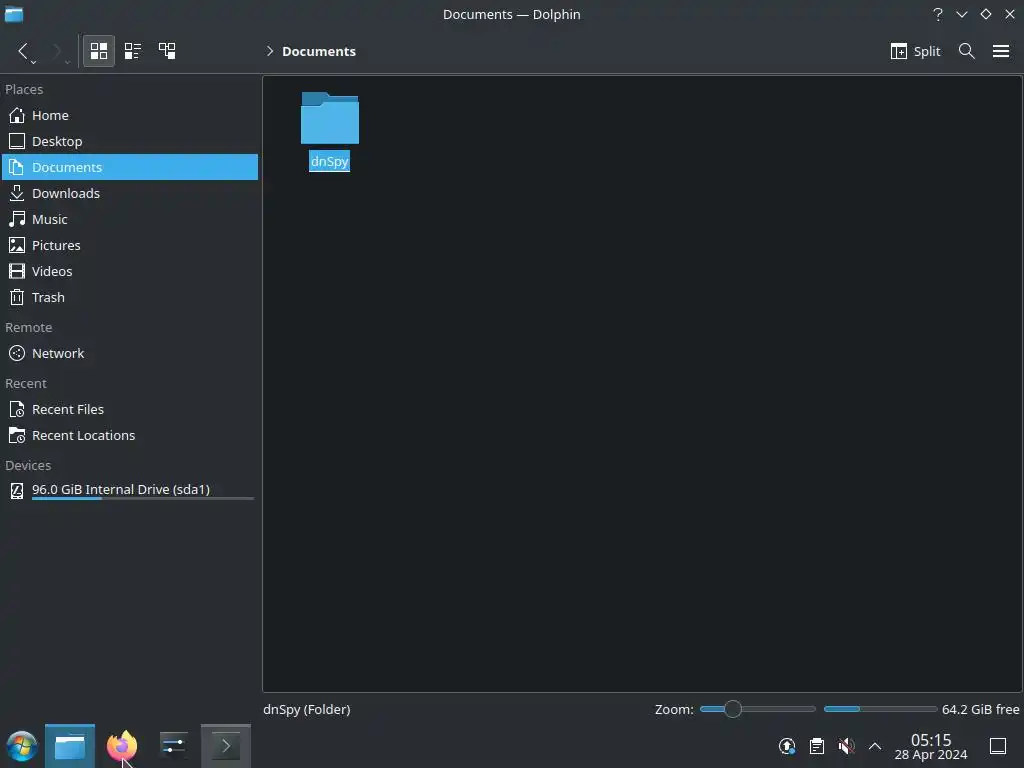The height and width of the screenshot is (768, 1024).
Task: Open the application launcher start button
Action: 22,746
